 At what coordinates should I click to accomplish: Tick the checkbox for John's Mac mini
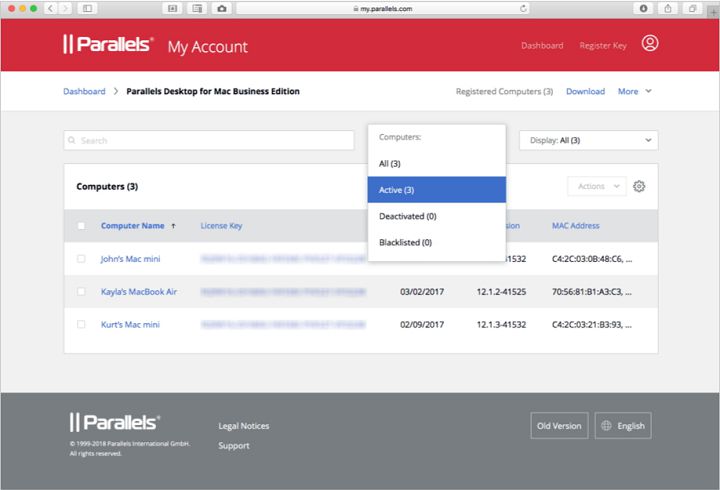click(81, 259)
